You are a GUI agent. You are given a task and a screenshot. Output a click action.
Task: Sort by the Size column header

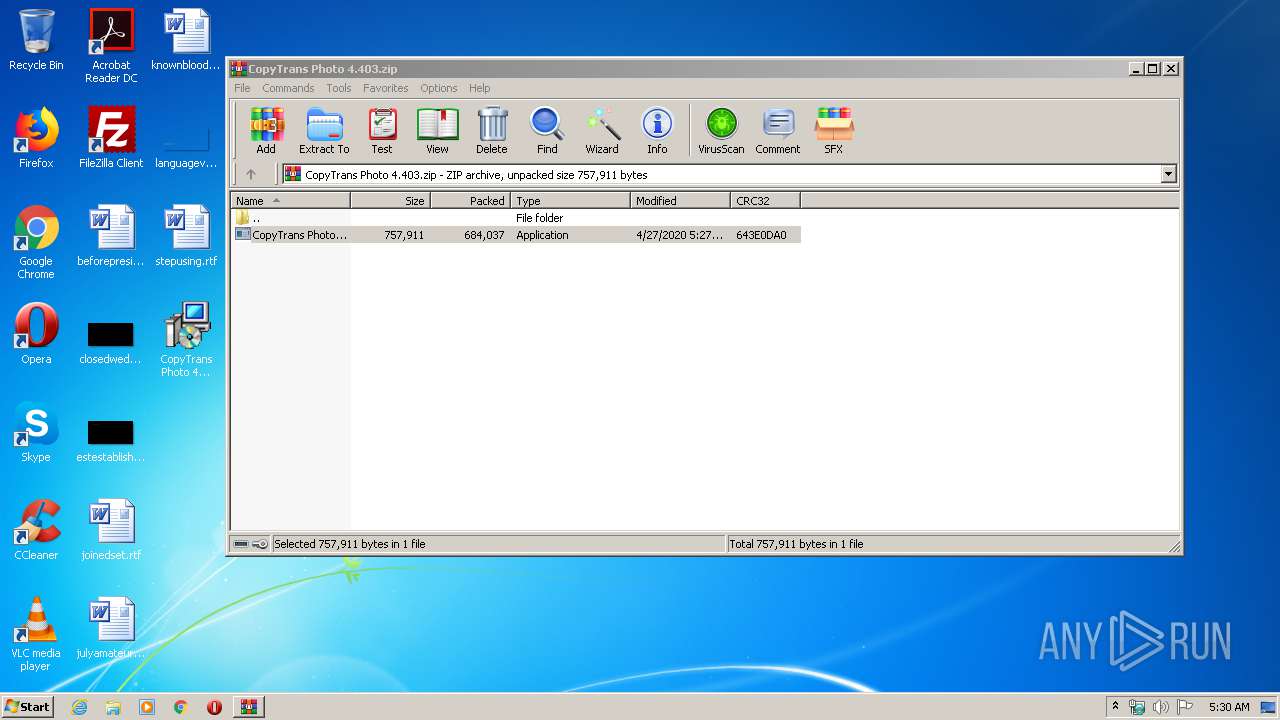pos(391,201)
